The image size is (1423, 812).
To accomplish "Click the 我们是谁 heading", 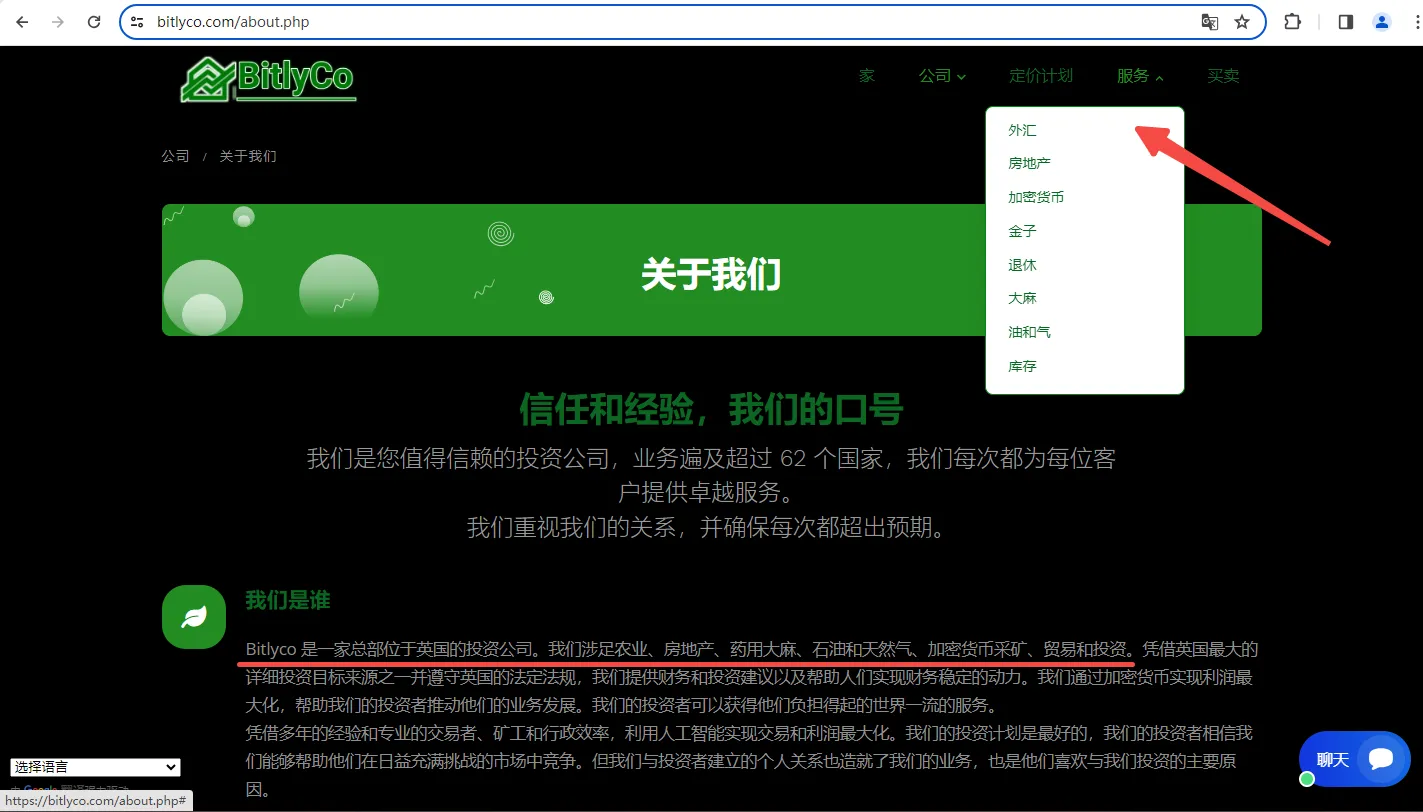I will [x=288, y=601].
